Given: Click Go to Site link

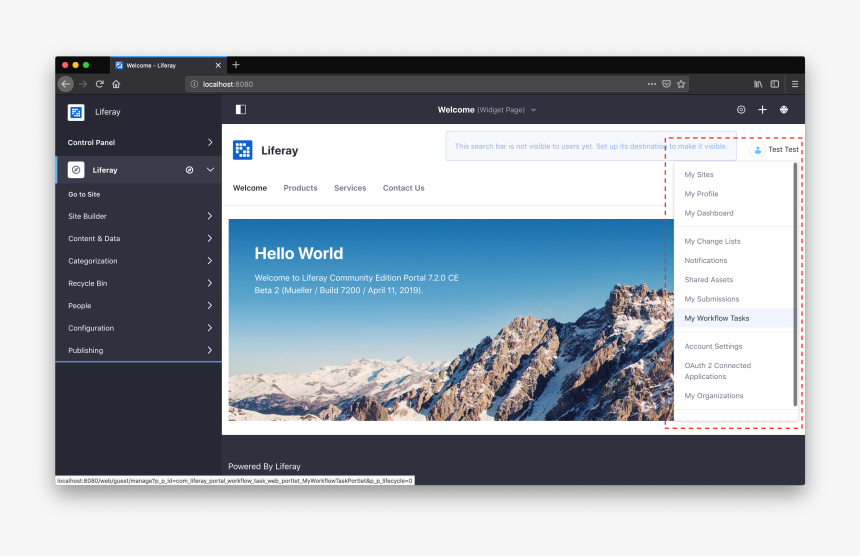Looking at the screenshot, I should point(84,194).
